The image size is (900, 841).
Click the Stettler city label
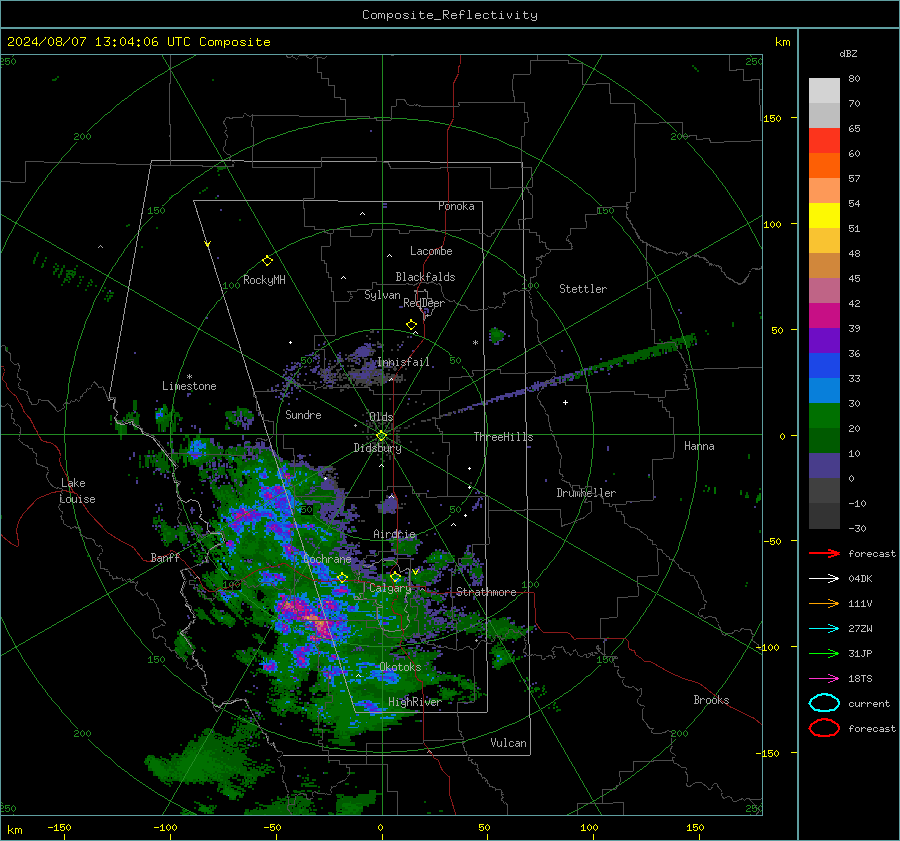point(583,289)
